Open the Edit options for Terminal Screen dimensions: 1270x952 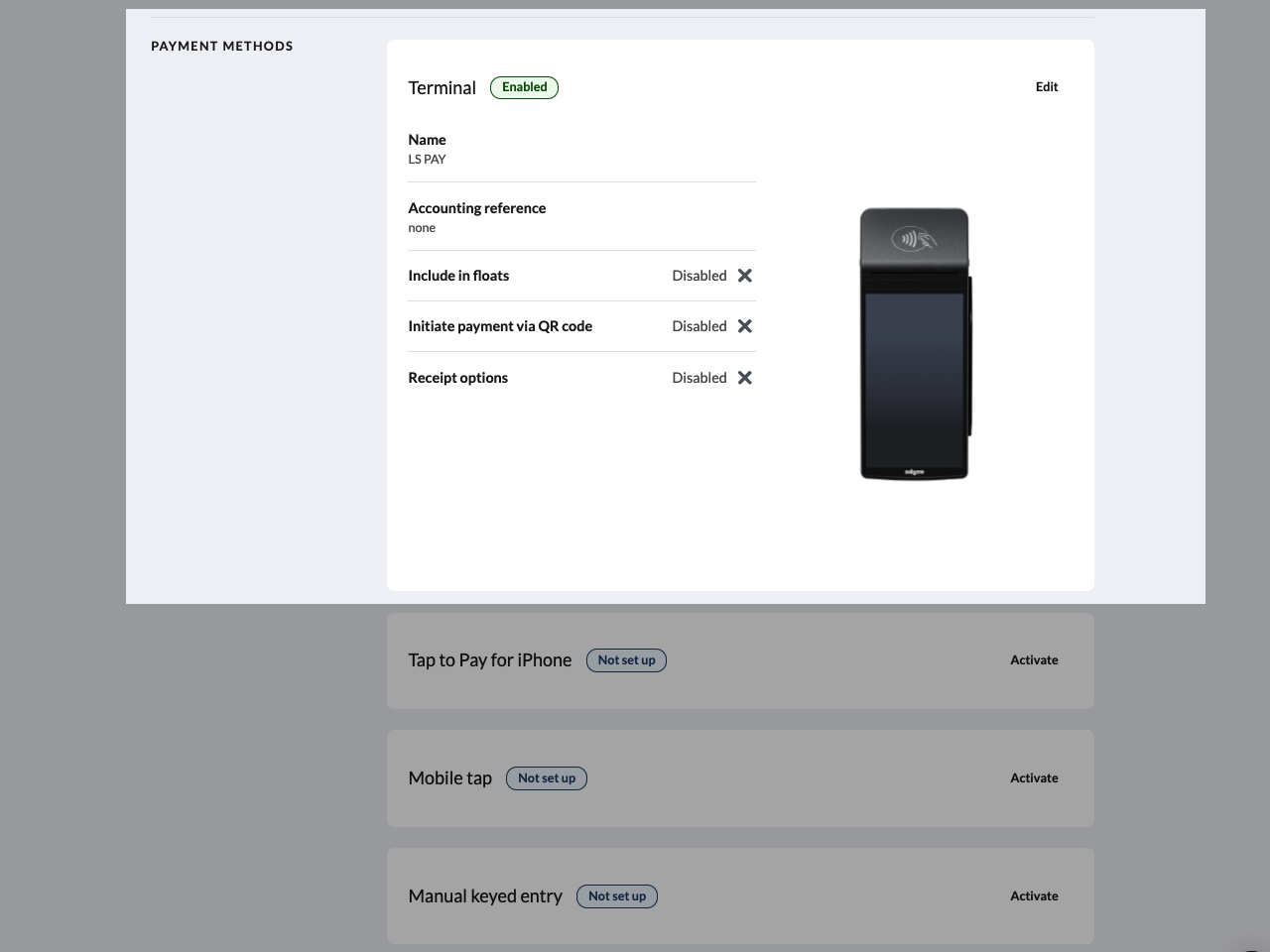[x=1046, y=86]
